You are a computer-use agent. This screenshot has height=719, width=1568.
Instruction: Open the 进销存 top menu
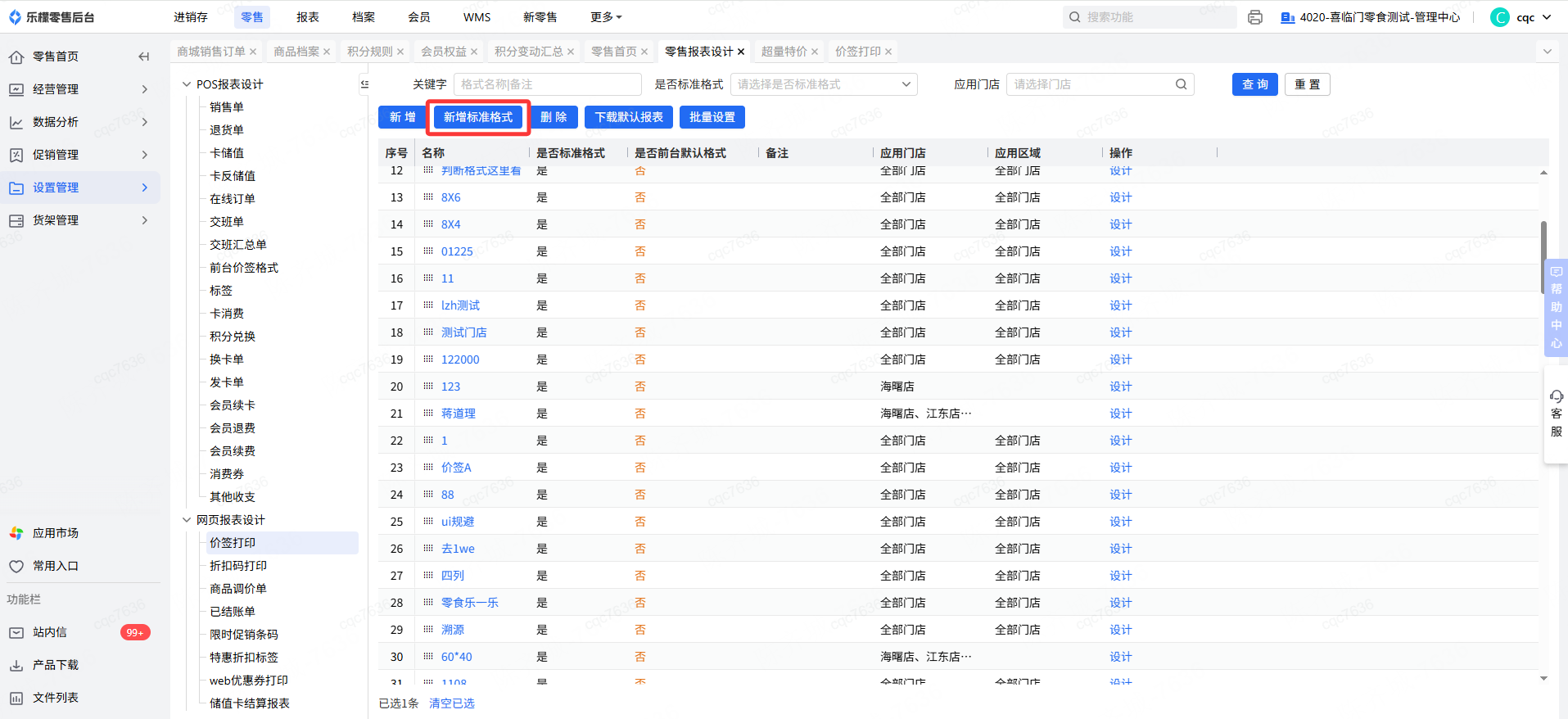pos(191,17)
